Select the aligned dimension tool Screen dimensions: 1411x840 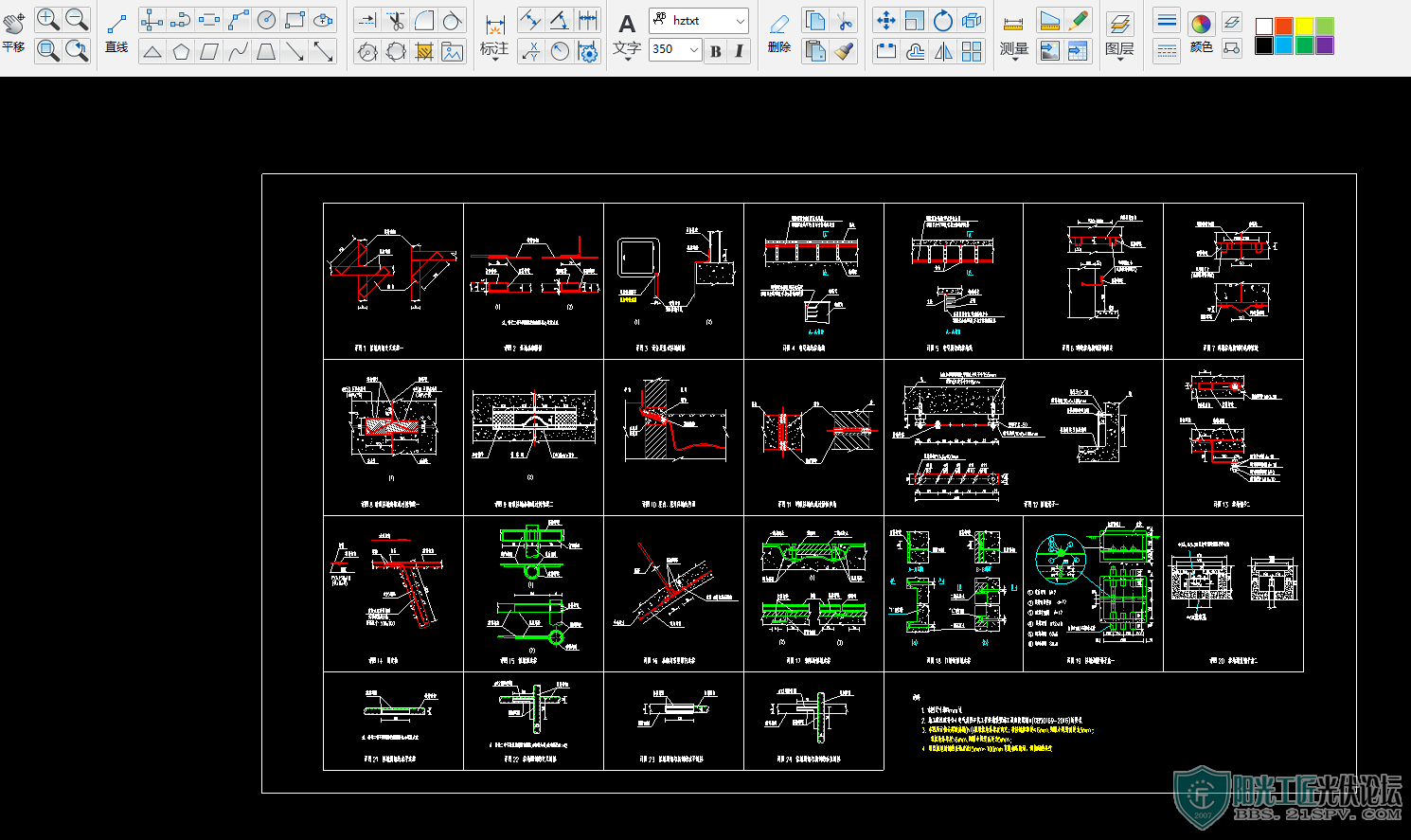coord(531,20)
